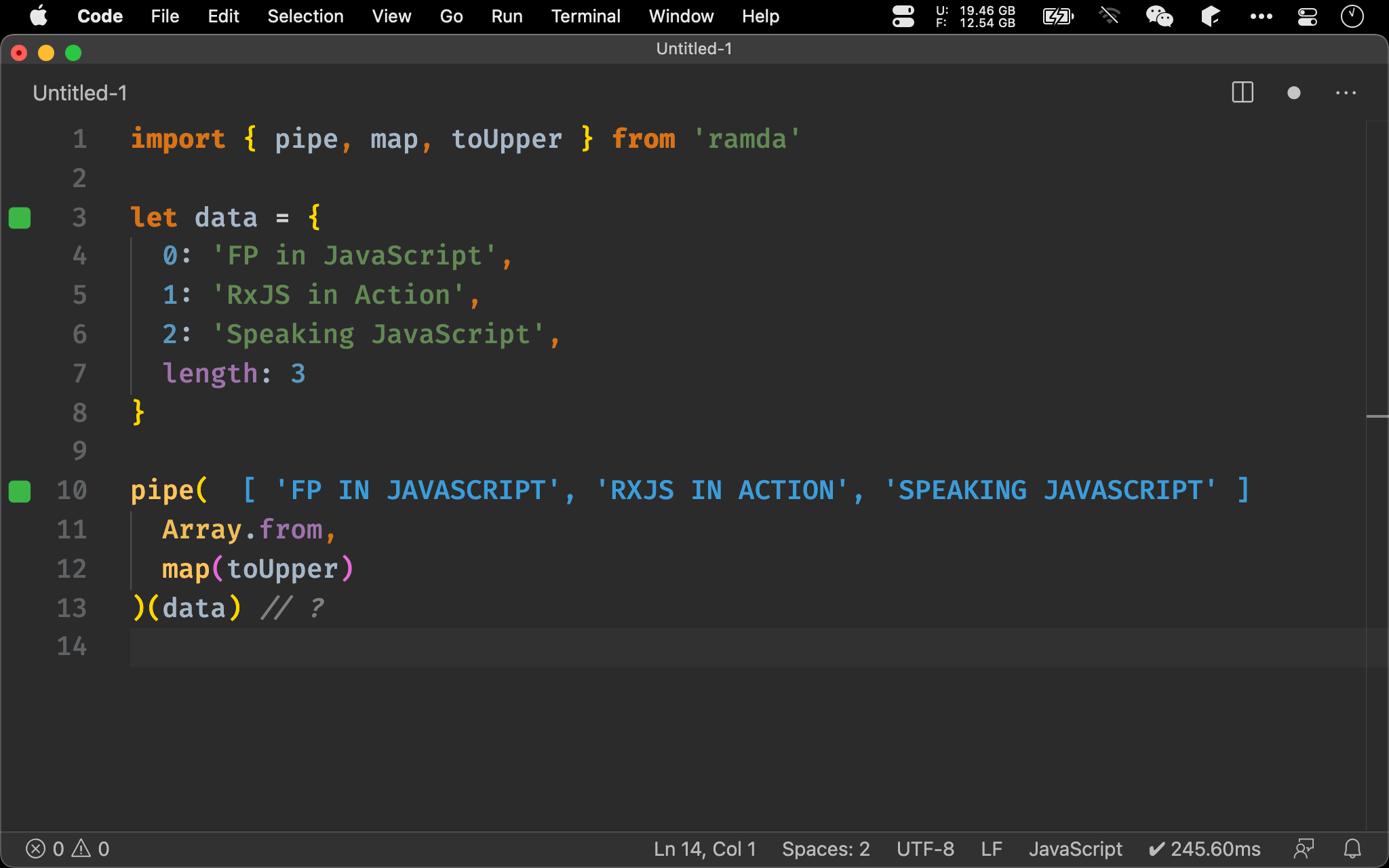
Task: Click the Quokka 245.60ms timing status
Action: pos(1205,848)
